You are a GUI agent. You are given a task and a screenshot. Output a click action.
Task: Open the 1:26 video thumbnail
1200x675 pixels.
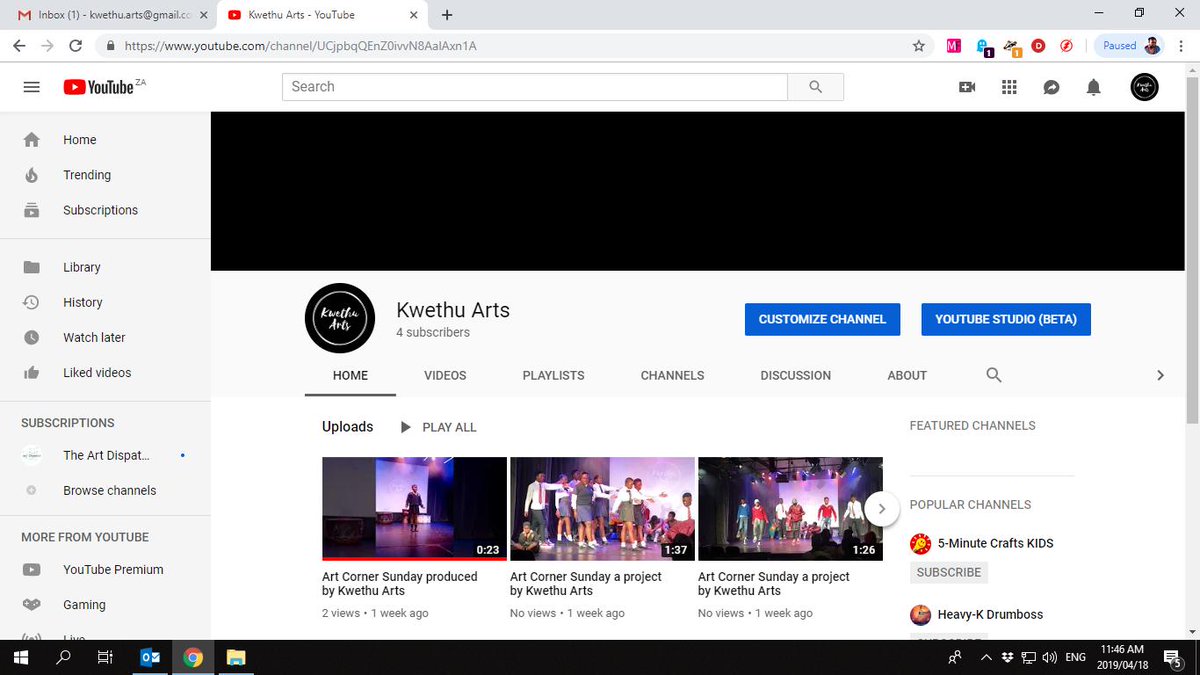[x=790, y=508]
